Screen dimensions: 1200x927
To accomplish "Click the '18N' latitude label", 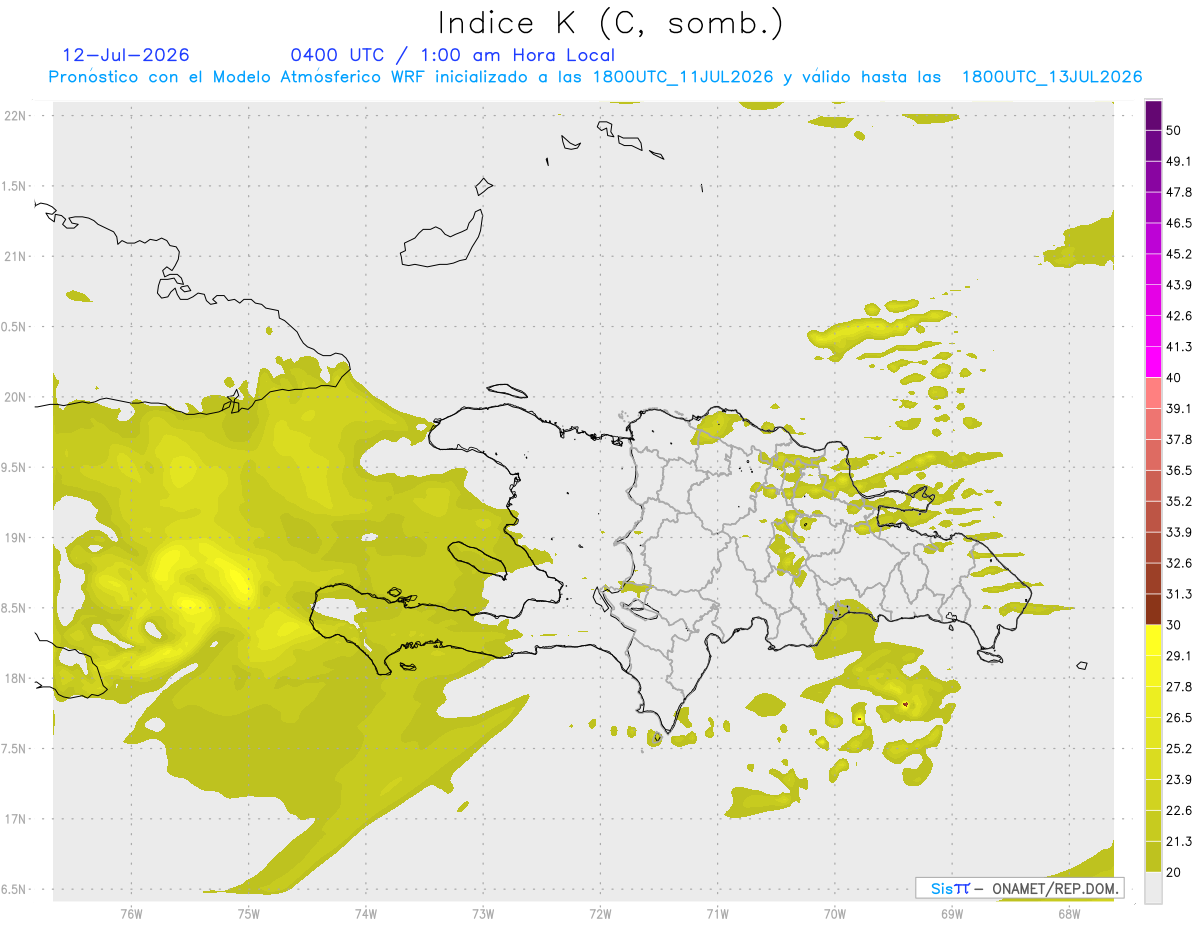I will tap(17, 678).
